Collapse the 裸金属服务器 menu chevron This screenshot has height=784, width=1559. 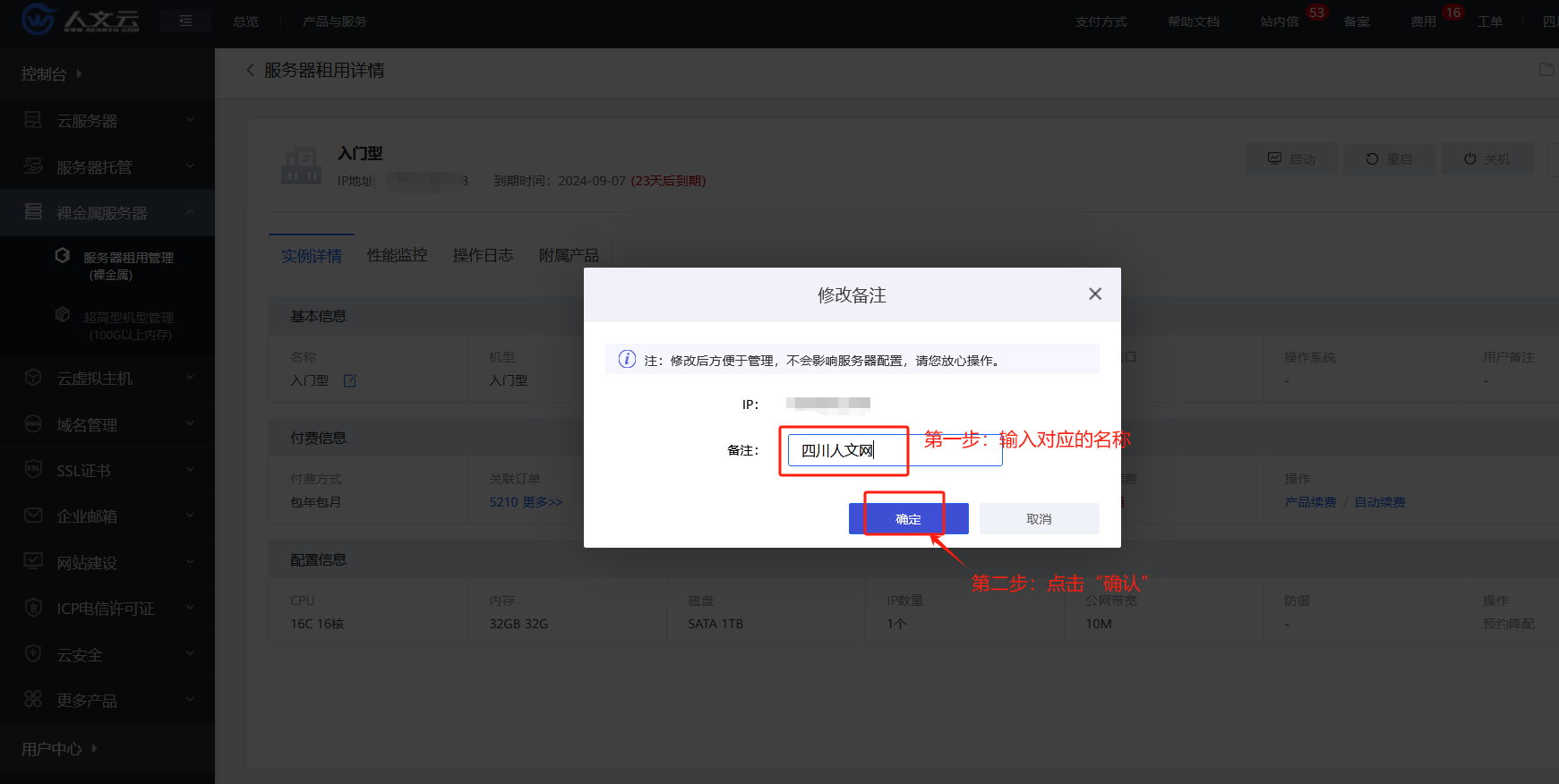tap(190, 212)
